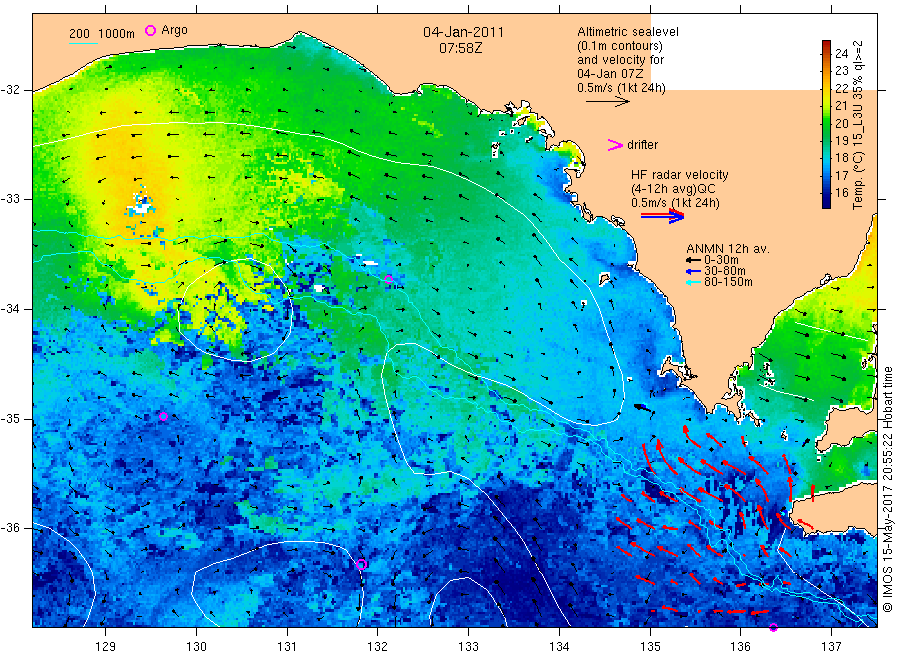The width and height of the screenshot is (900, 660).
Task: Click the dark blue bottom of the temperature color bar
Action: pos(827,202)
